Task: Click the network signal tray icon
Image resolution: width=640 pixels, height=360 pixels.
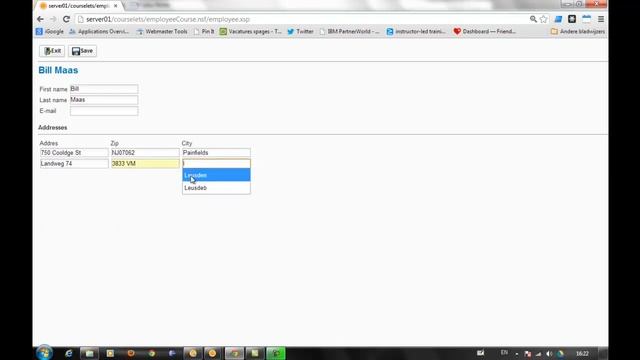Action: click(x=538, y=354)
